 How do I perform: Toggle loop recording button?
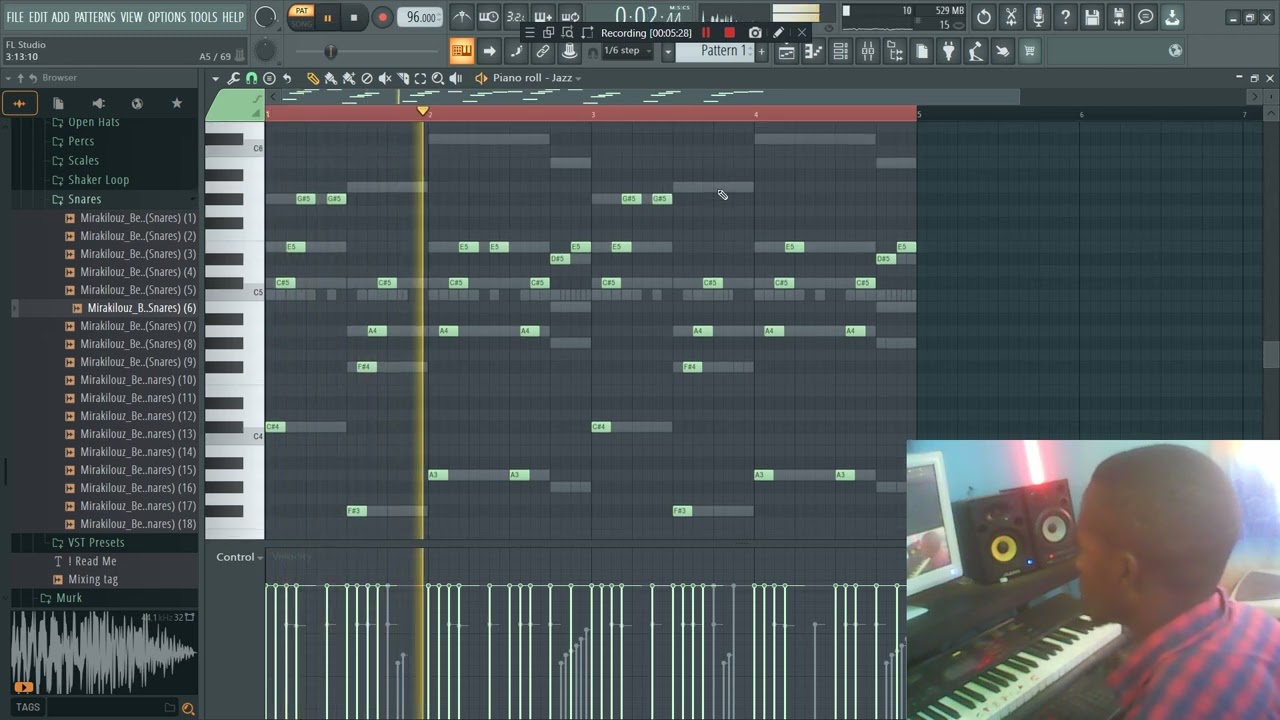569,17
